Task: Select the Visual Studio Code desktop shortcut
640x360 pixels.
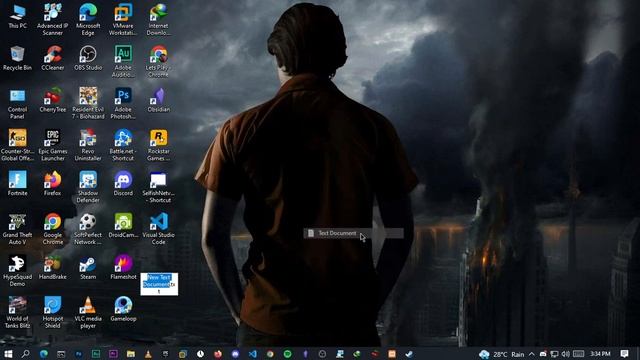Action: click(x=158, y=229)
